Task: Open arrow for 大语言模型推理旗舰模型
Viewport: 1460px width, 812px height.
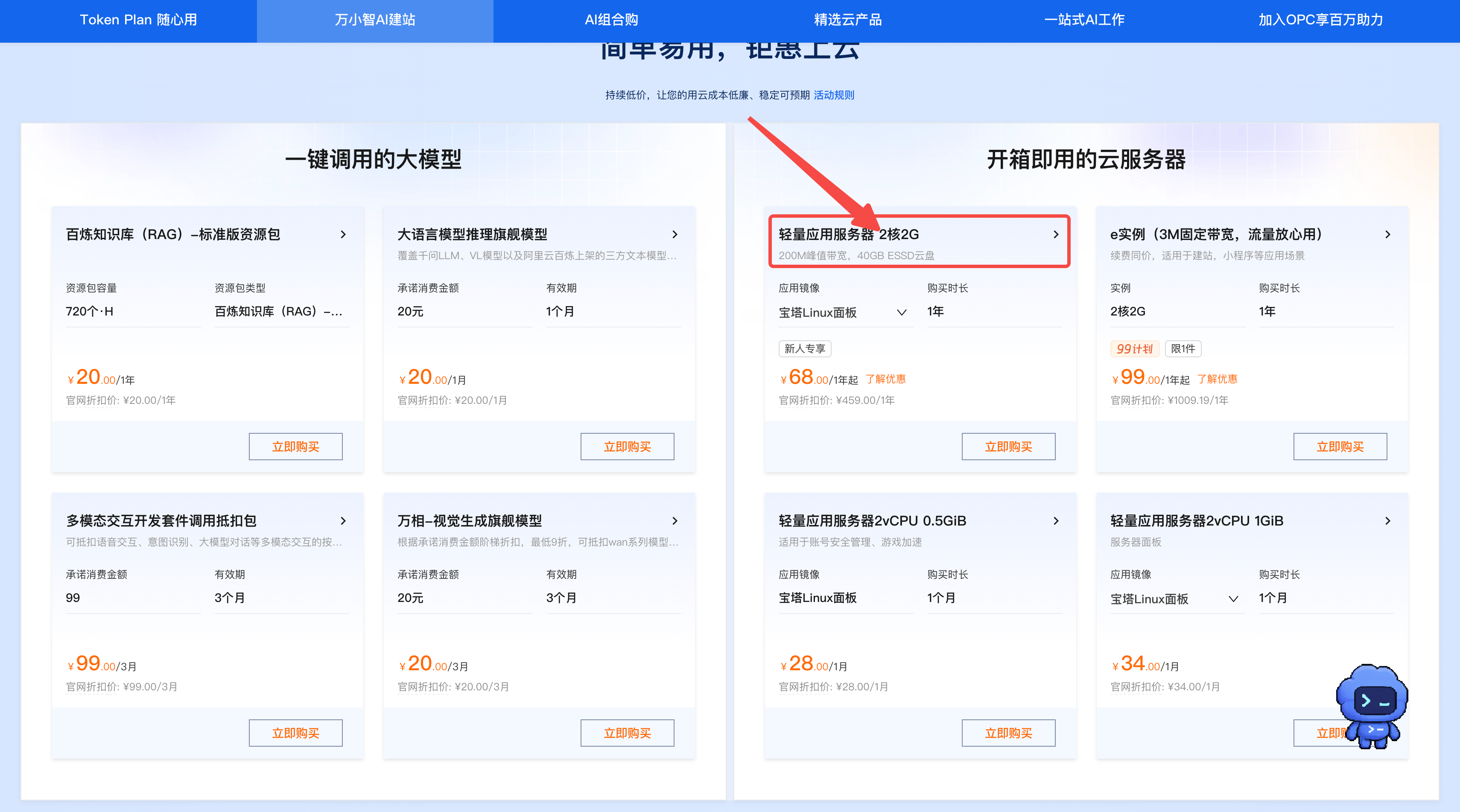Action: (x=675, y=234)
